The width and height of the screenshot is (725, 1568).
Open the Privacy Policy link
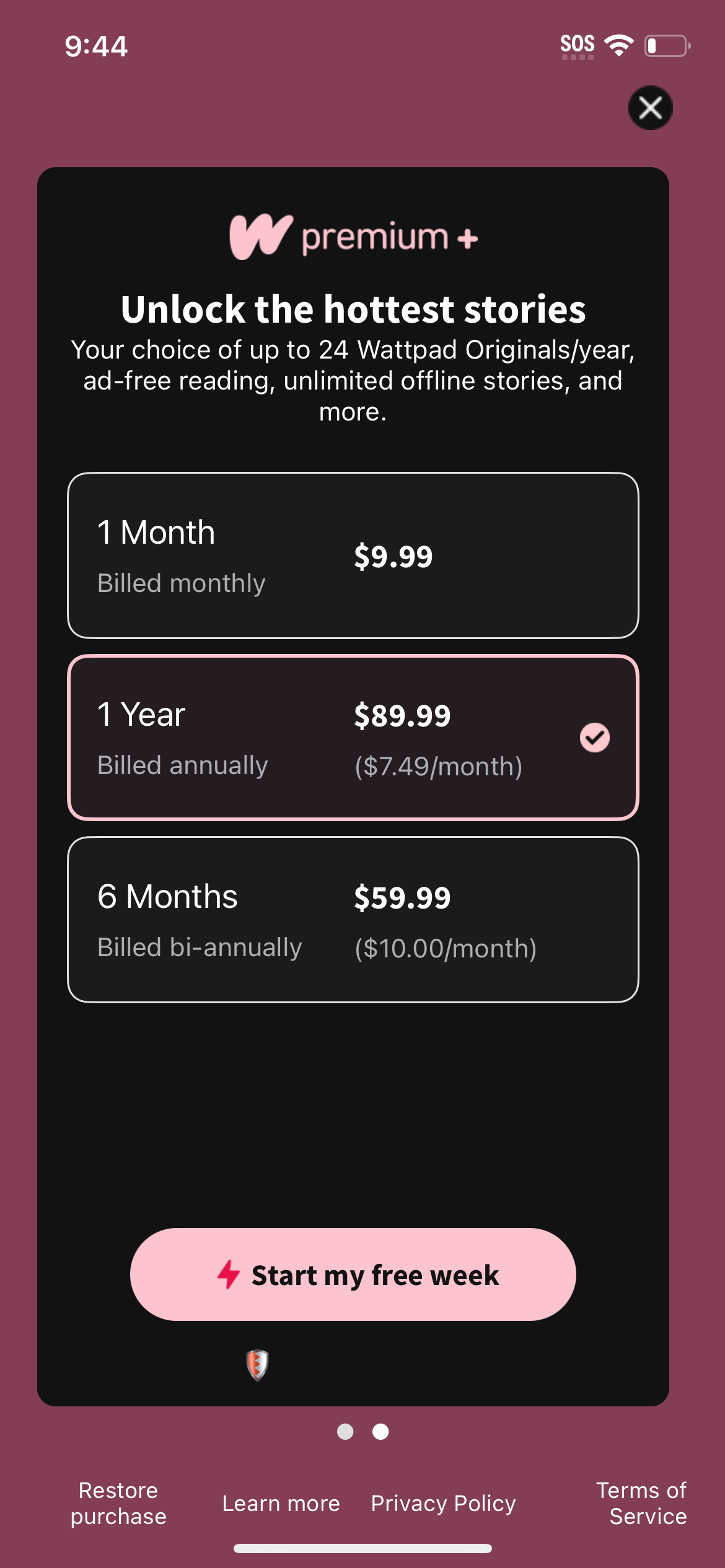coord(443,1503)
